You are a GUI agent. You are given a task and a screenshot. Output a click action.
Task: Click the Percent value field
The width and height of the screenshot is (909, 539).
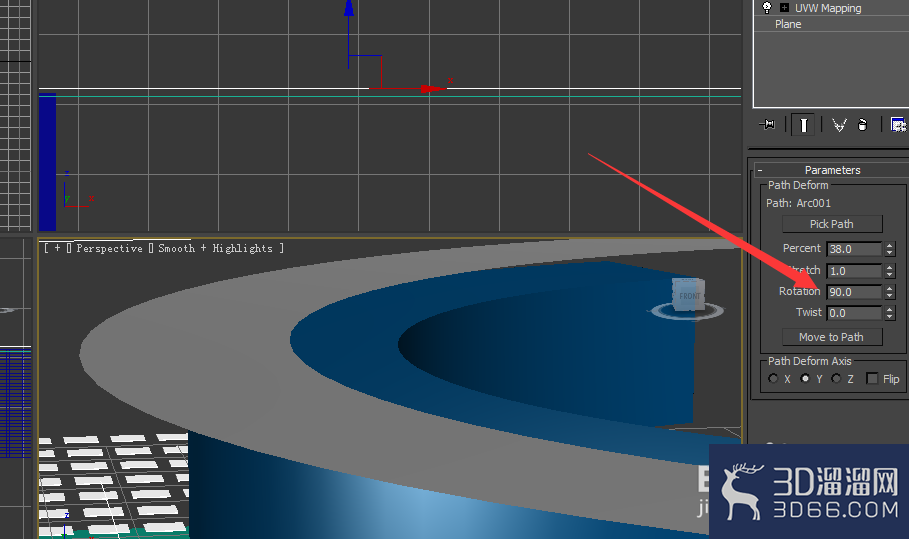(x=854, y=249)
